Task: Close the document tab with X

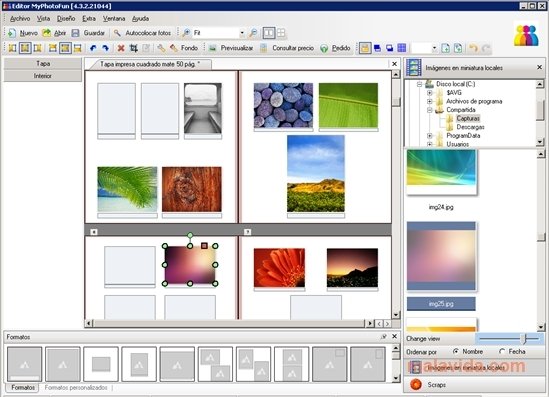Action: pyautogui.click(x=395, y=64)
